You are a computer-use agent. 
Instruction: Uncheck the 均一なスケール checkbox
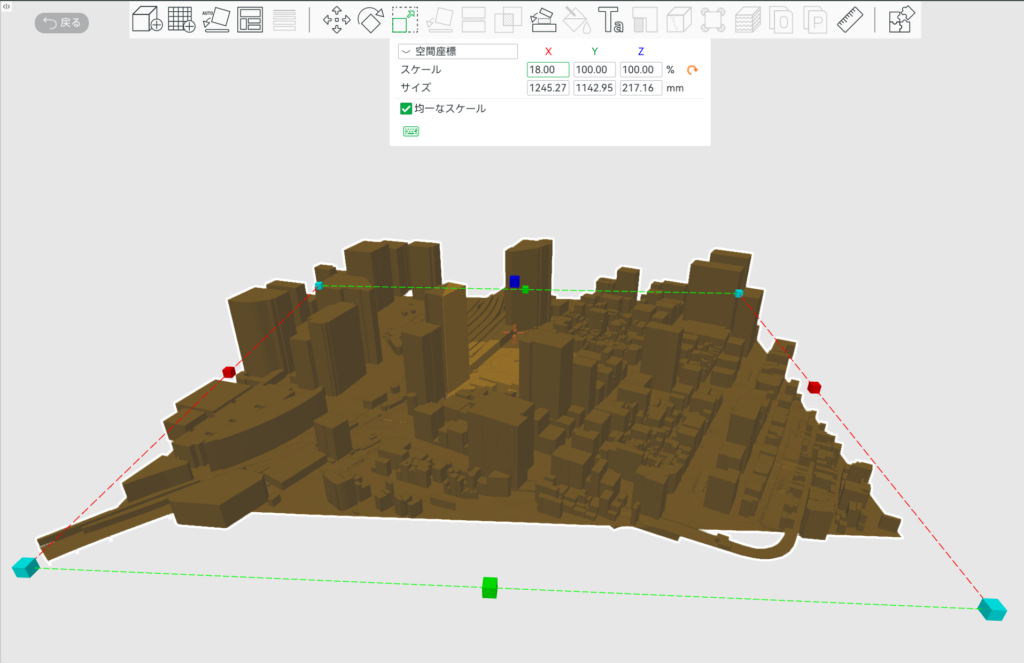click(406, 109)
